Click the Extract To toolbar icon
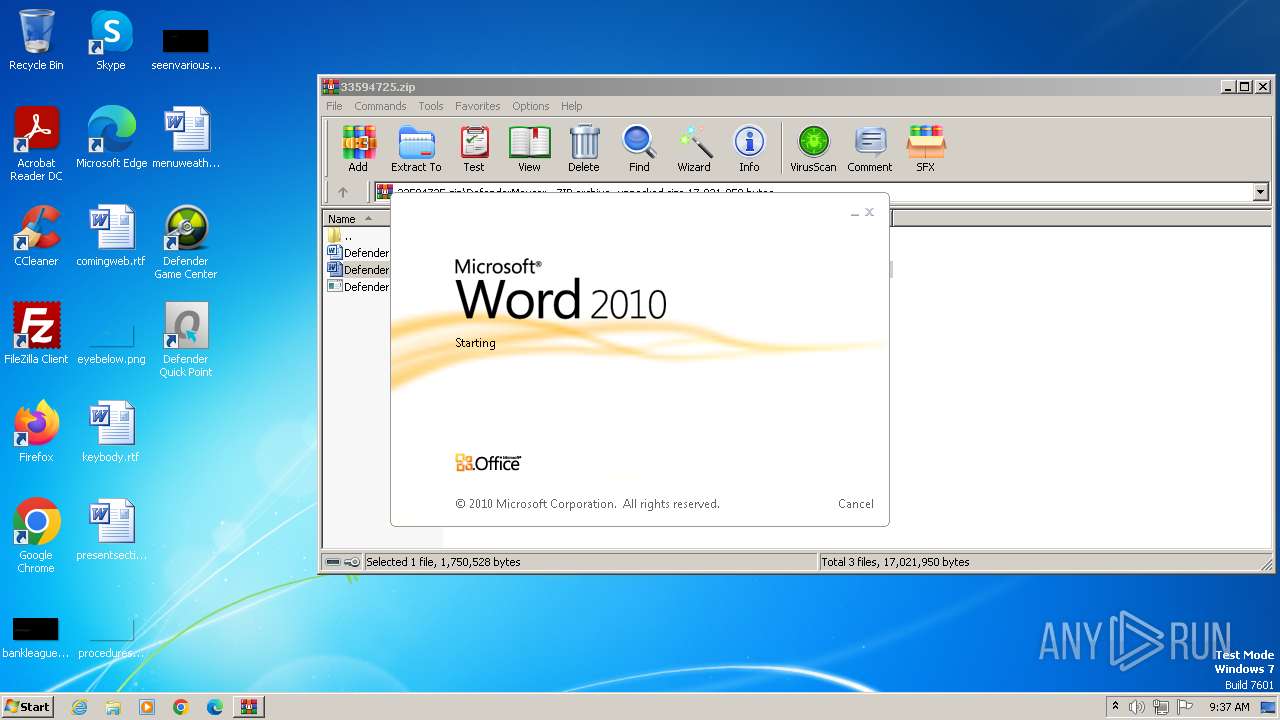Viewport: 1280px width, 720px height. [x=416, y=148]
